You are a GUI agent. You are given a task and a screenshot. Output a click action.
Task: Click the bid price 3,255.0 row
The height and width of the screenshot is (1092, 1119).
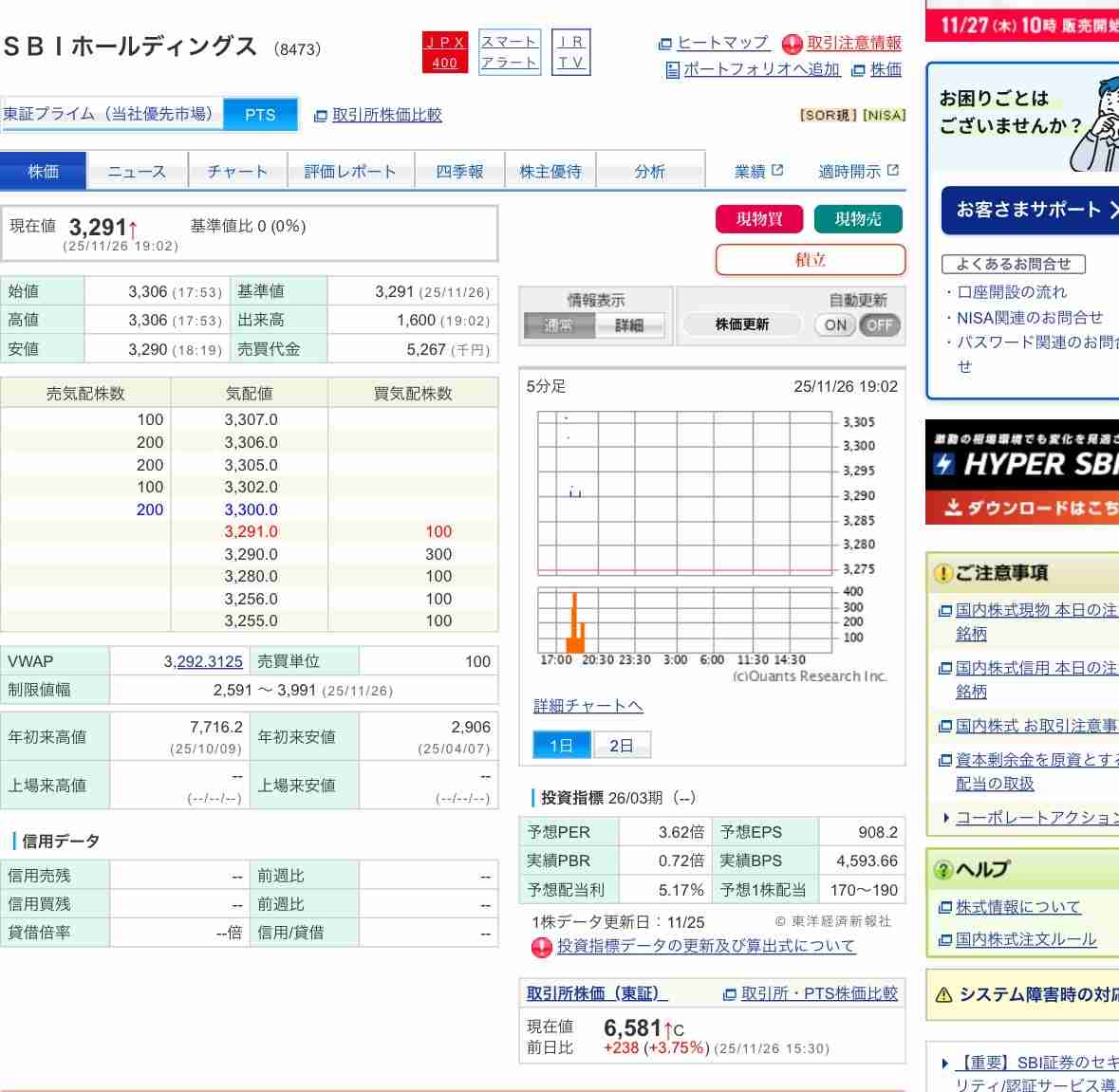[249, 621]
